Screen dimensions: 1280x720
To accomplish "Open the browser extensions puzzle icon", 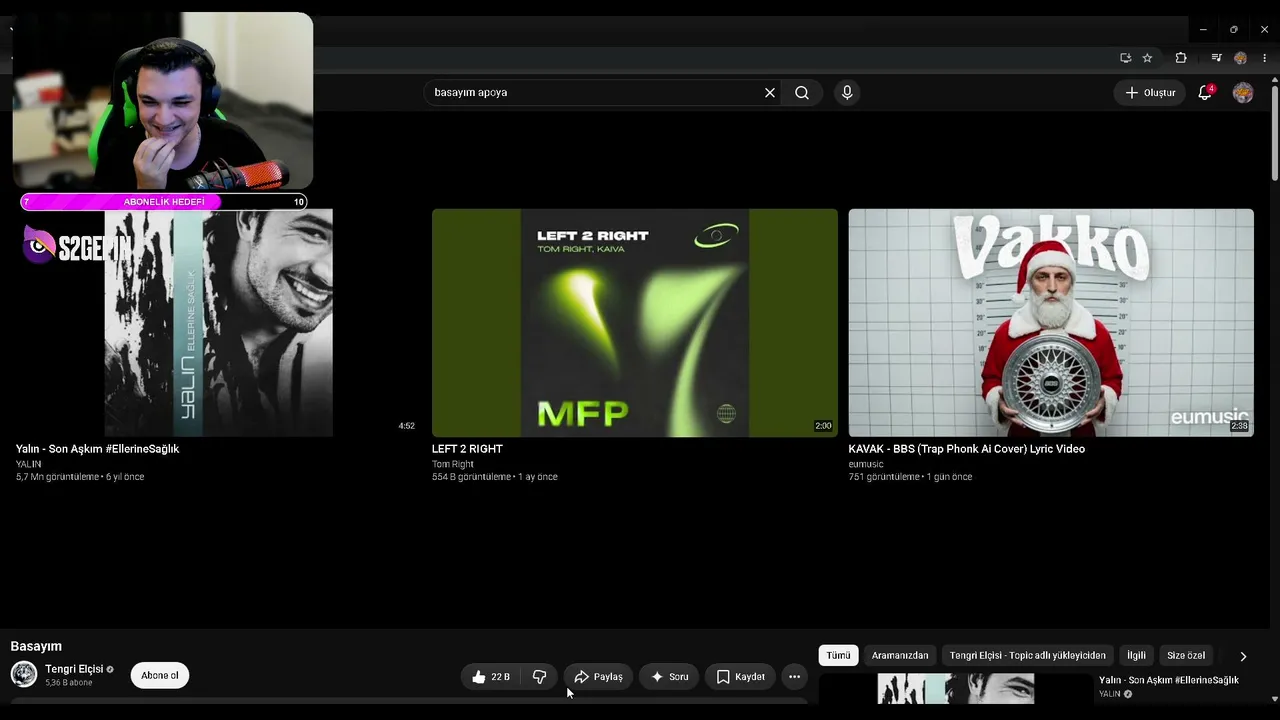I will pyautogui.click(x=1181, y=58).
